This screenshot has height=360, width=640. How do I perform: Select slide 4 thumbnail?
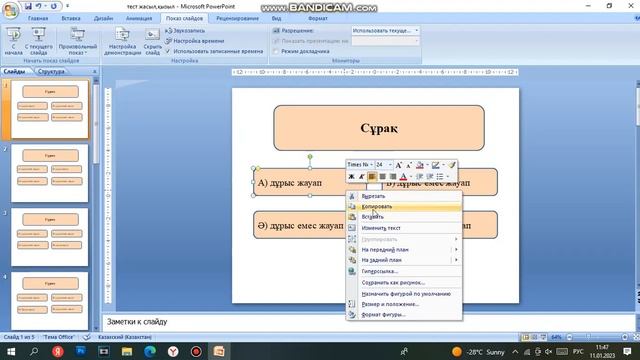[49, 301]
